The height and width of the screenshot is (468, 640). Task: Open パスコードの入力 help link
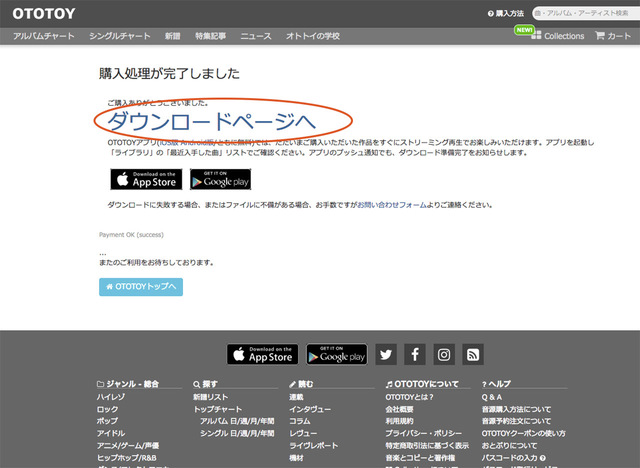tap(514, 458)
